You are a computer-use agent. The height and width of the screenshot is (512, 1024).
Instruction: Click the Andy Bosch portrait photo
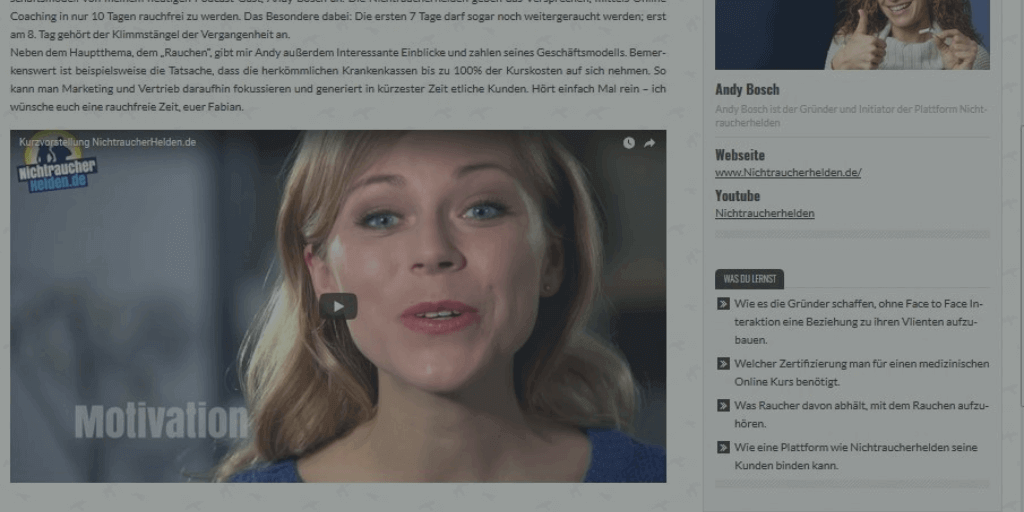pos(852,34)
